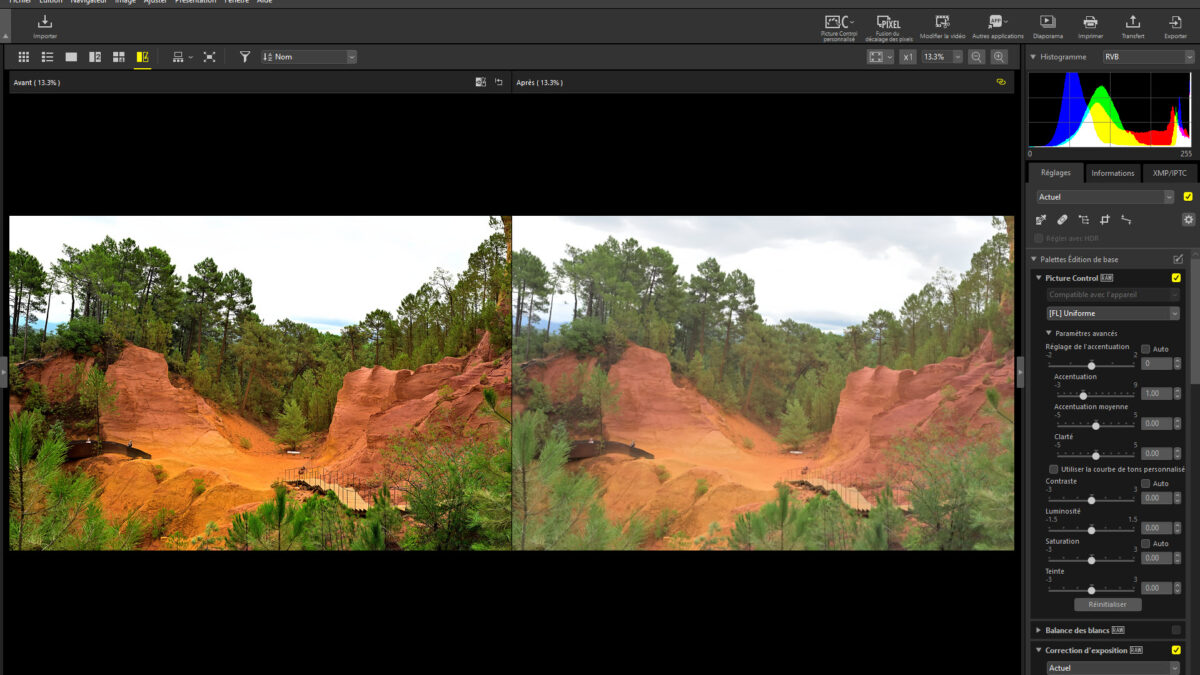Select the retouch brush bandage icon
The height and width of the screenshot is (675, 1200).
point(1062,219)
